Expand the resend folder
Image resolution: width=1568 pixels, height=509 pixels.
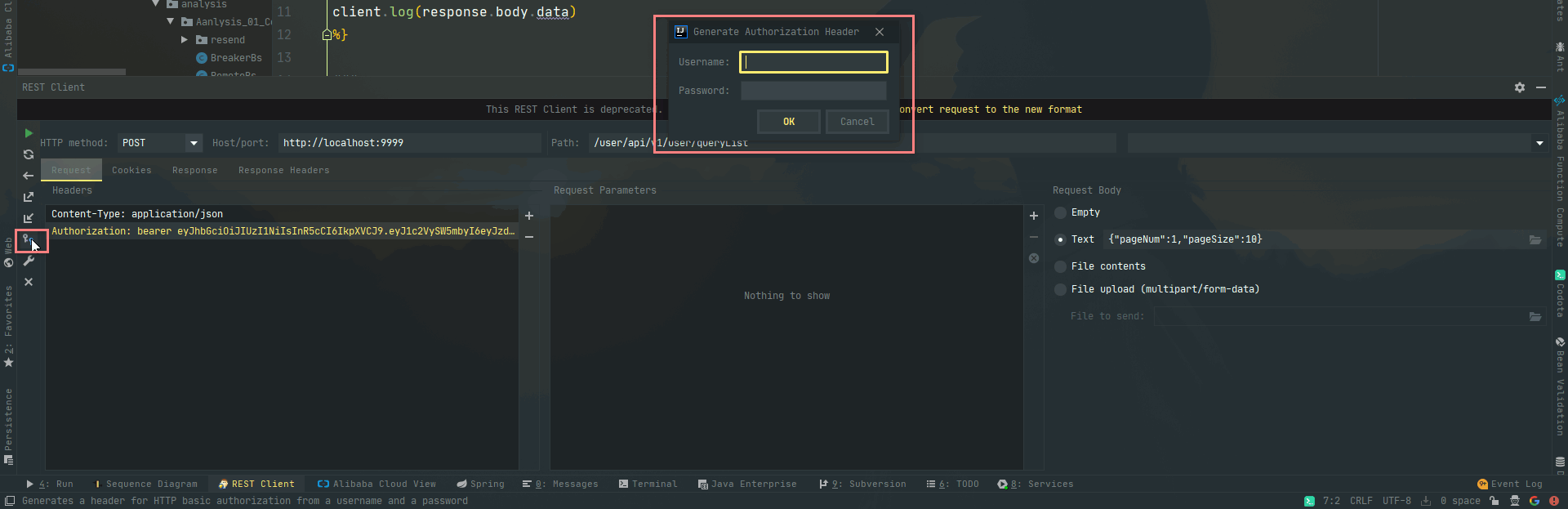pos(185,40)
